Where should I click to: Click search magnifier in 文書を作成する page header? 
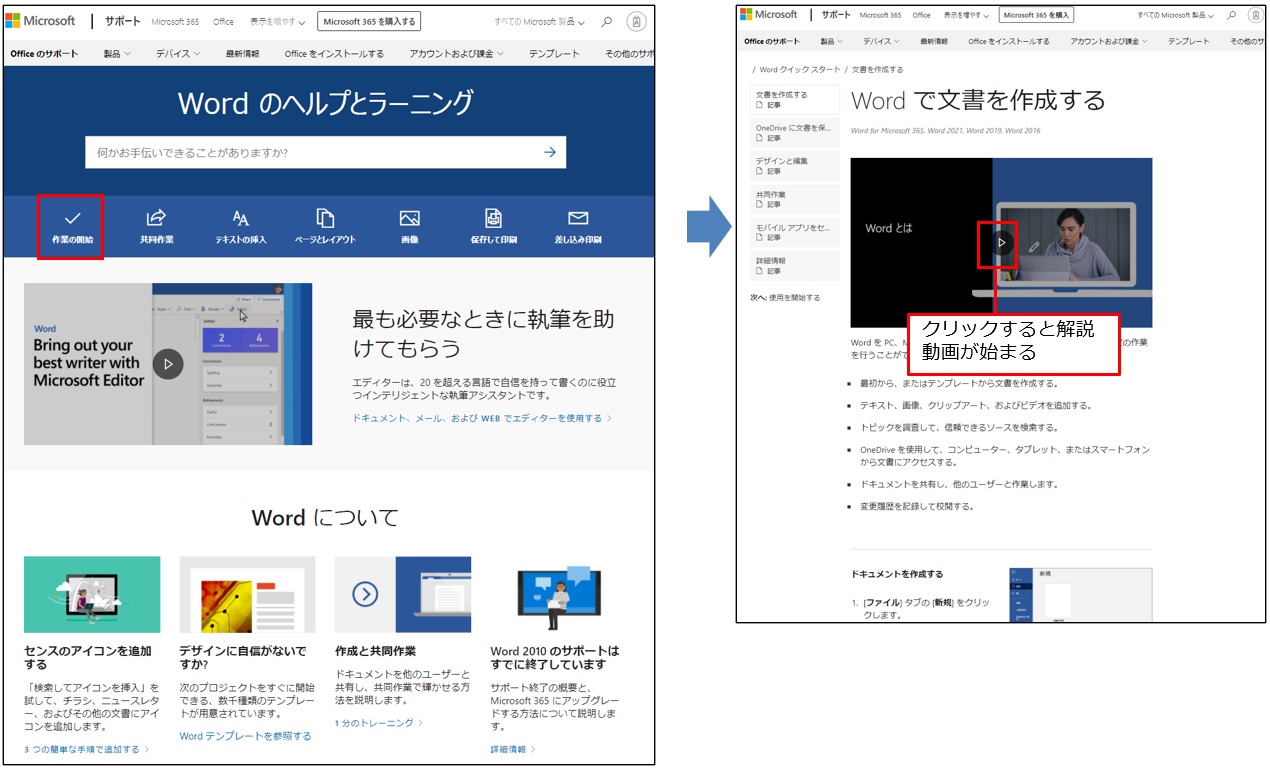[1231, 15]
